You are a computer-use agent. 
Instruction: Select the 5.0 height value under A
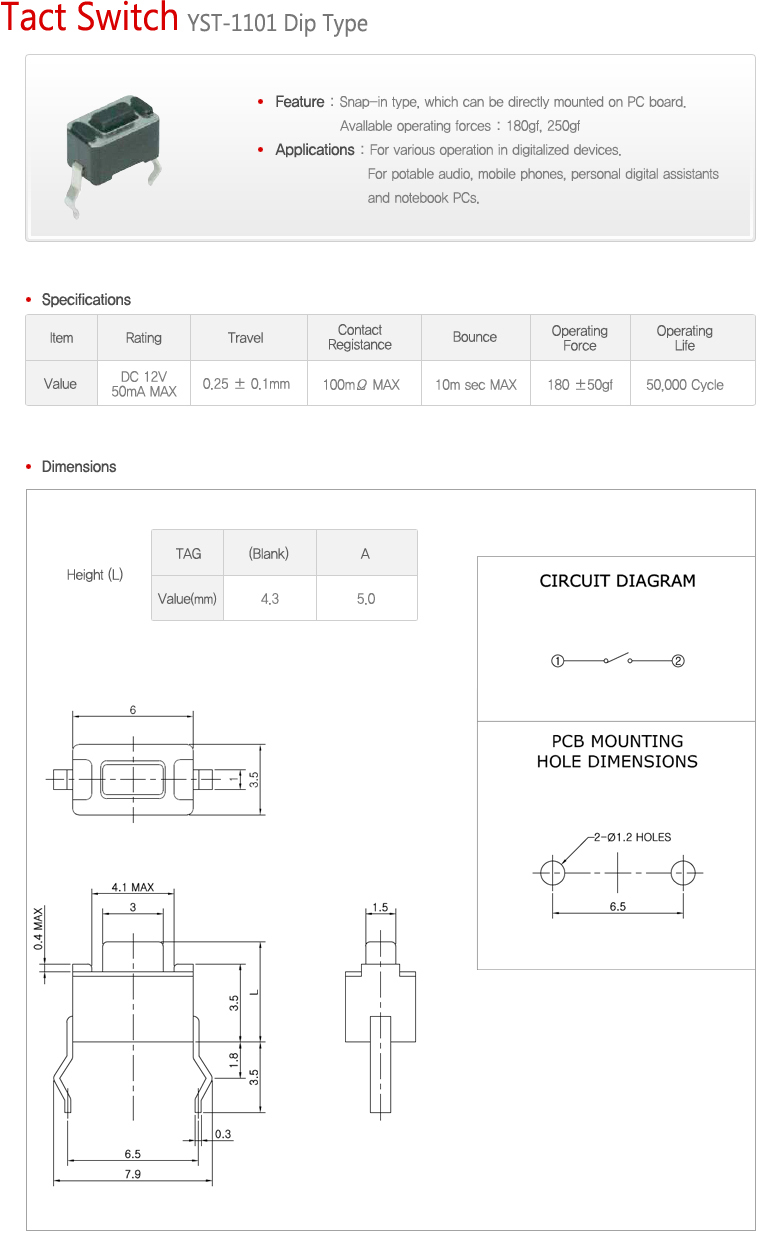[x=366, y=599]
